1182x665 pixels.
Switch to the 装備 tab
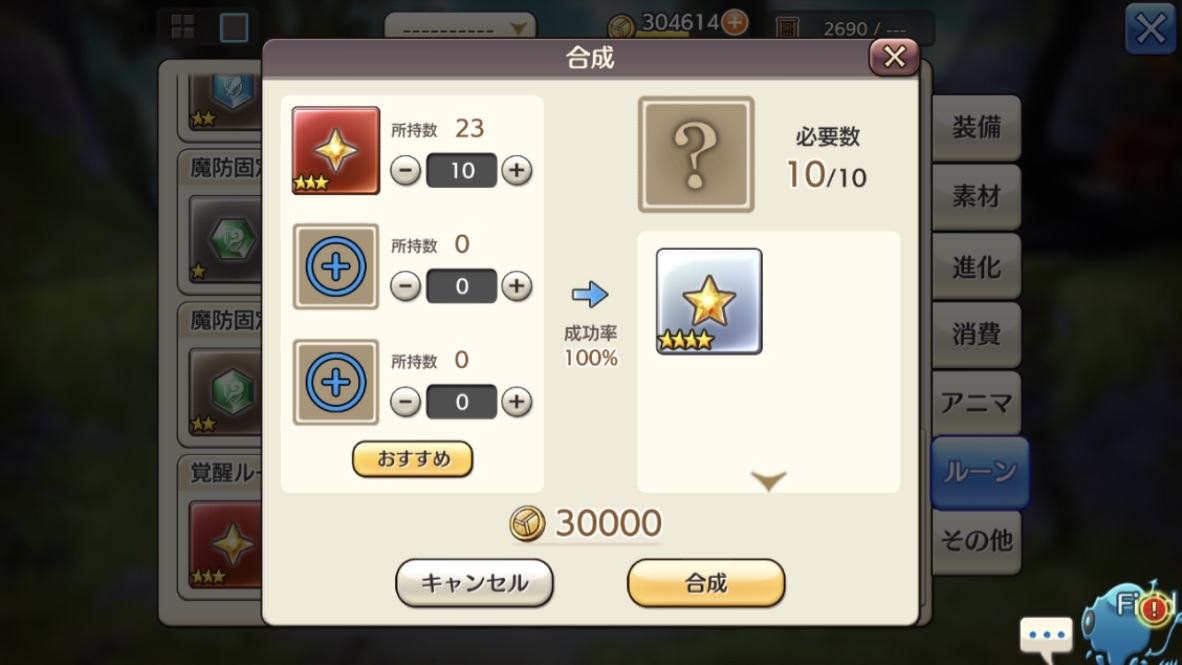[x=976, y=127]
